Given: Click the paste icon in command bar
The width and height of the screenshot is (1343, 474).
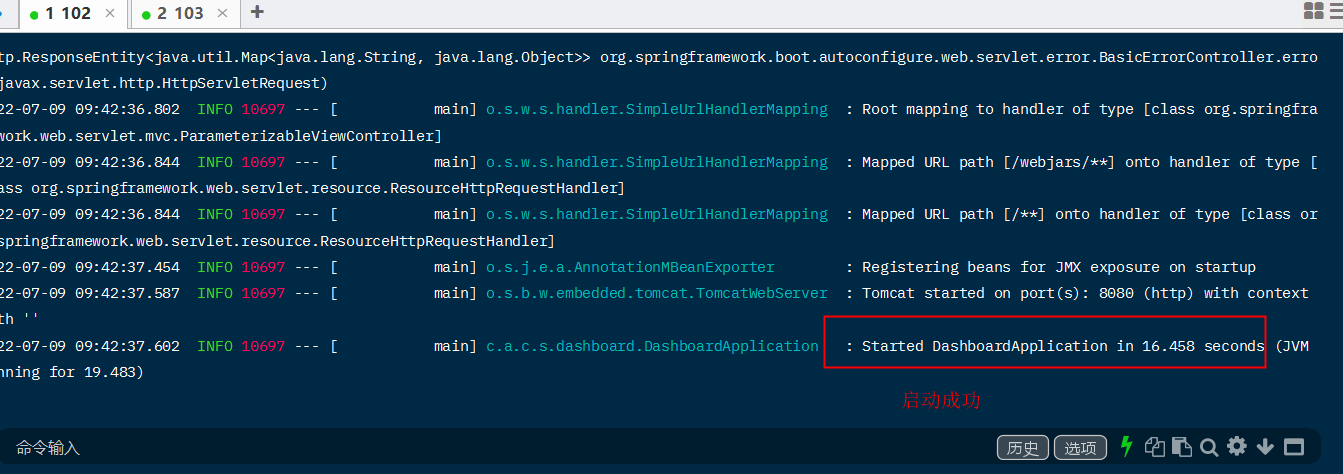Looking at the screenshot, I should pos(1181,447).
